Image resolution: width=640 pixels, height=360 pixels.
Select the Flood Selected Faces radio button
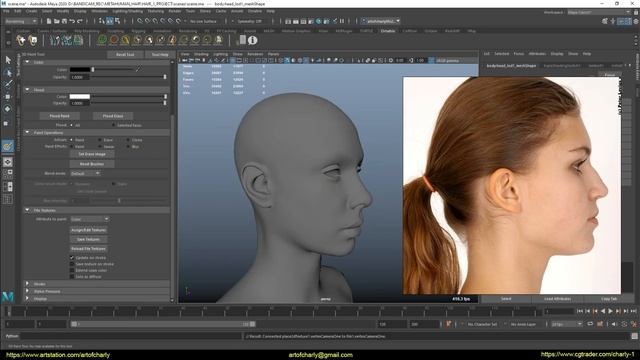tap(113, 125)
